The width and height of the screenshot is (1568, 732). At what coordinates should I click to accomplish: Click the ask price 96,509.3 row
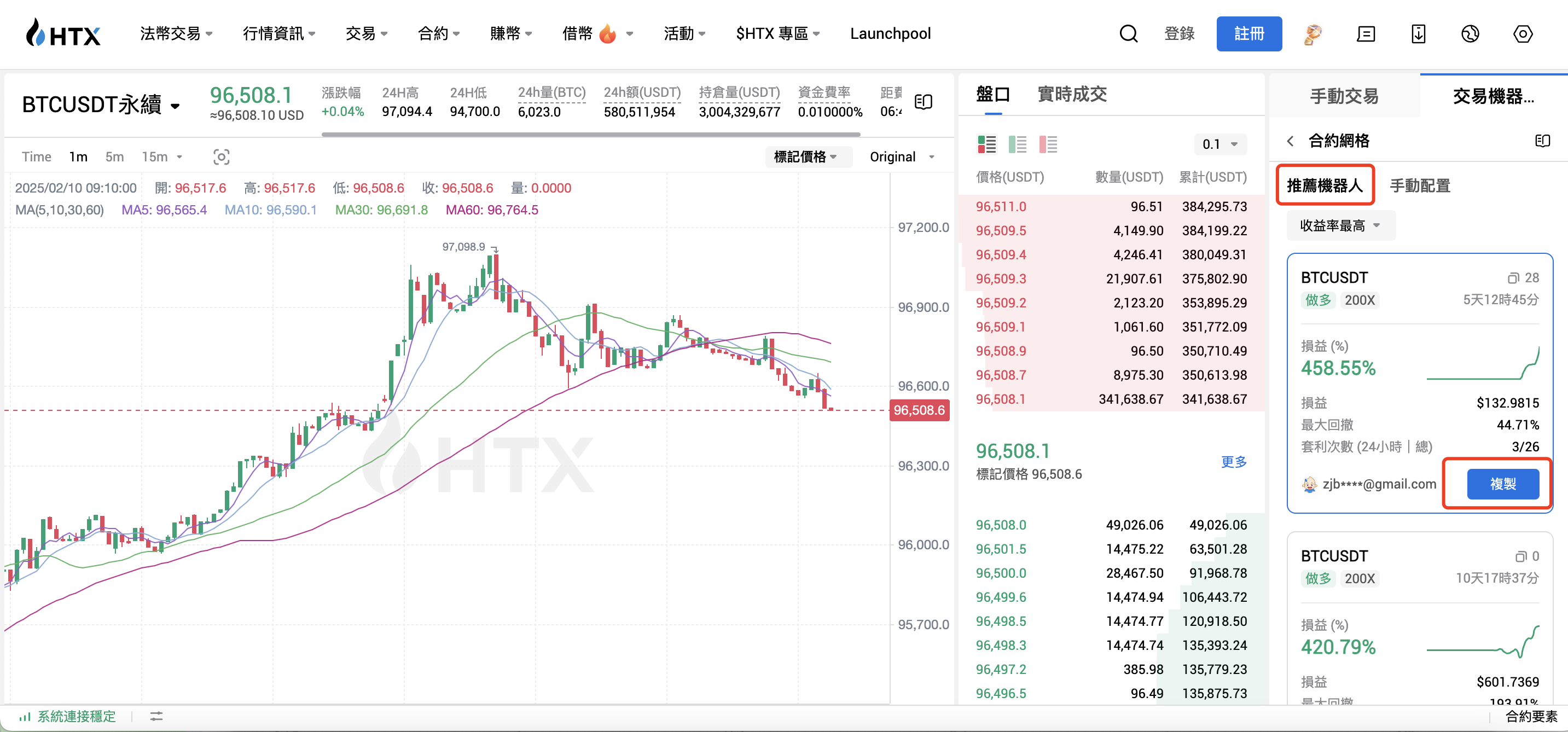click(1112, 278)
